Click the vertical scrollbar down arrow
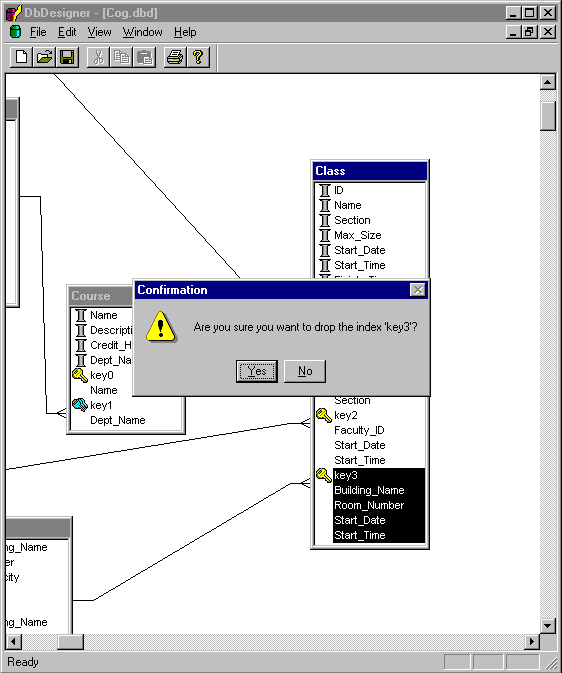The height and width of the screenshot is (673, 562). pyautogui.click(x=547, y=626)
